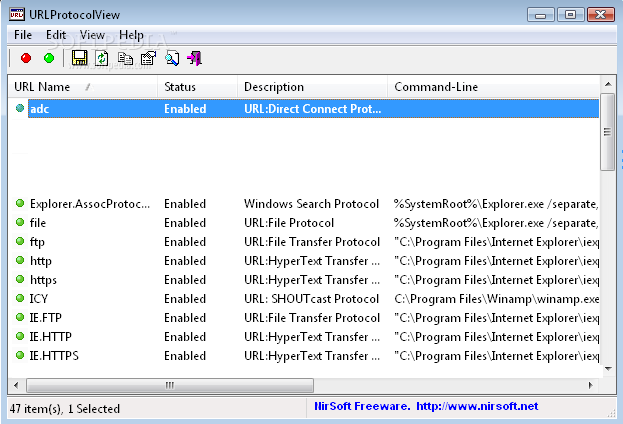Click URL:File Transfer Protocol in IE.FTP row
623x424 pixels.
[312, 318]
